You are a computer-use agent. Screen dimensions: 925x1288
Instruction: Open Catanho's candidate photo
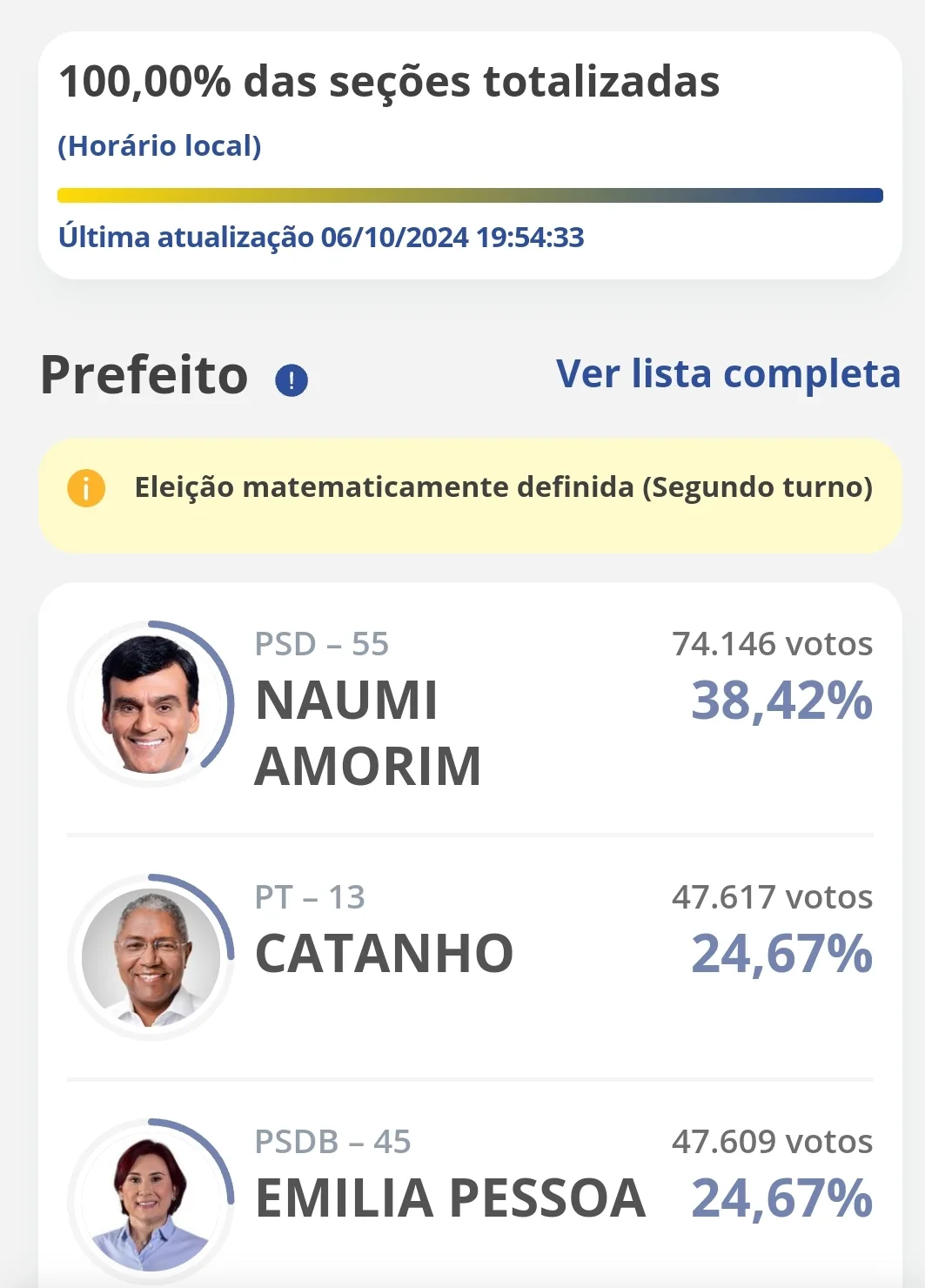tap(151, 957)
